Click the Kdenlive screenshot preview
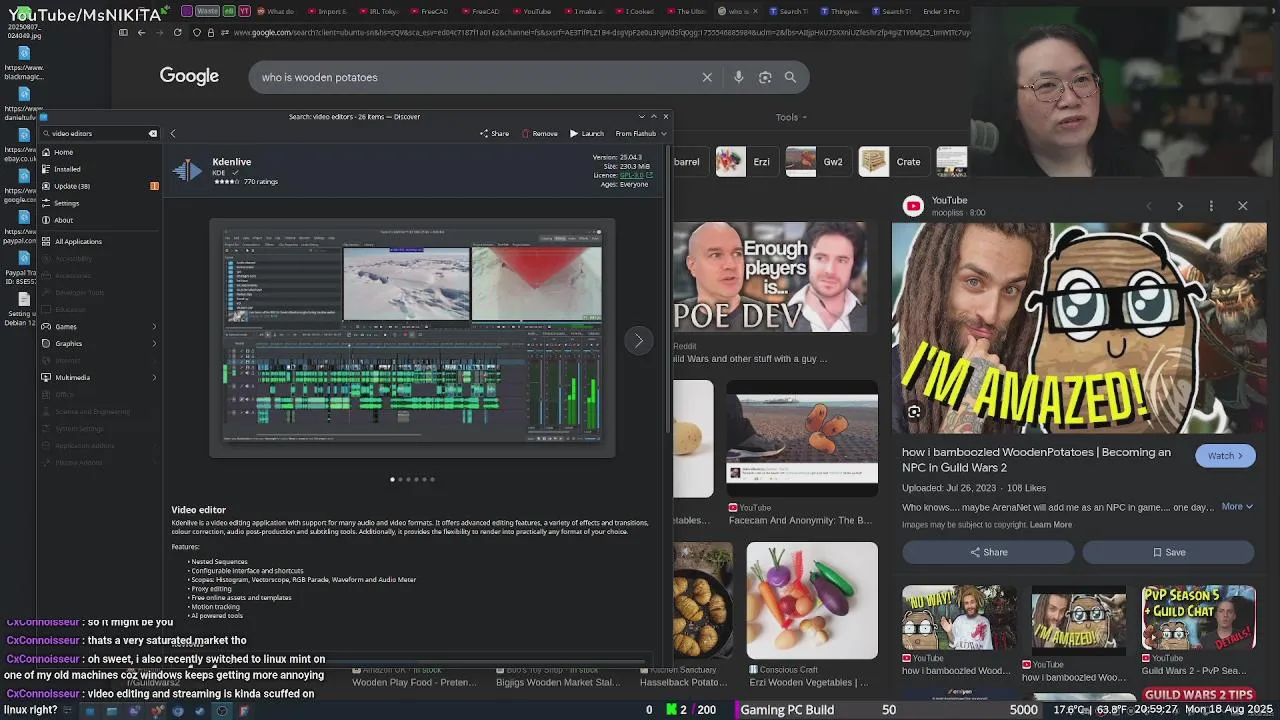Screen dimensions: 1280x720 (412, 338)
